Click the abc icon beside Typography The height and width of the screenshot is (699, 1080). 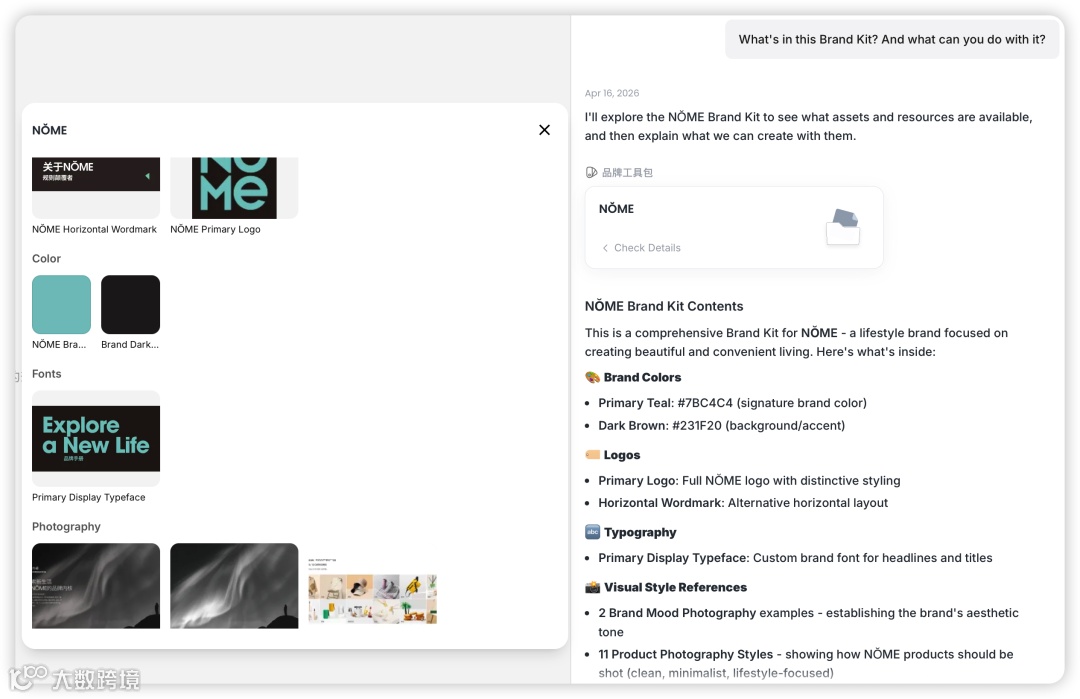pos(592,532)
